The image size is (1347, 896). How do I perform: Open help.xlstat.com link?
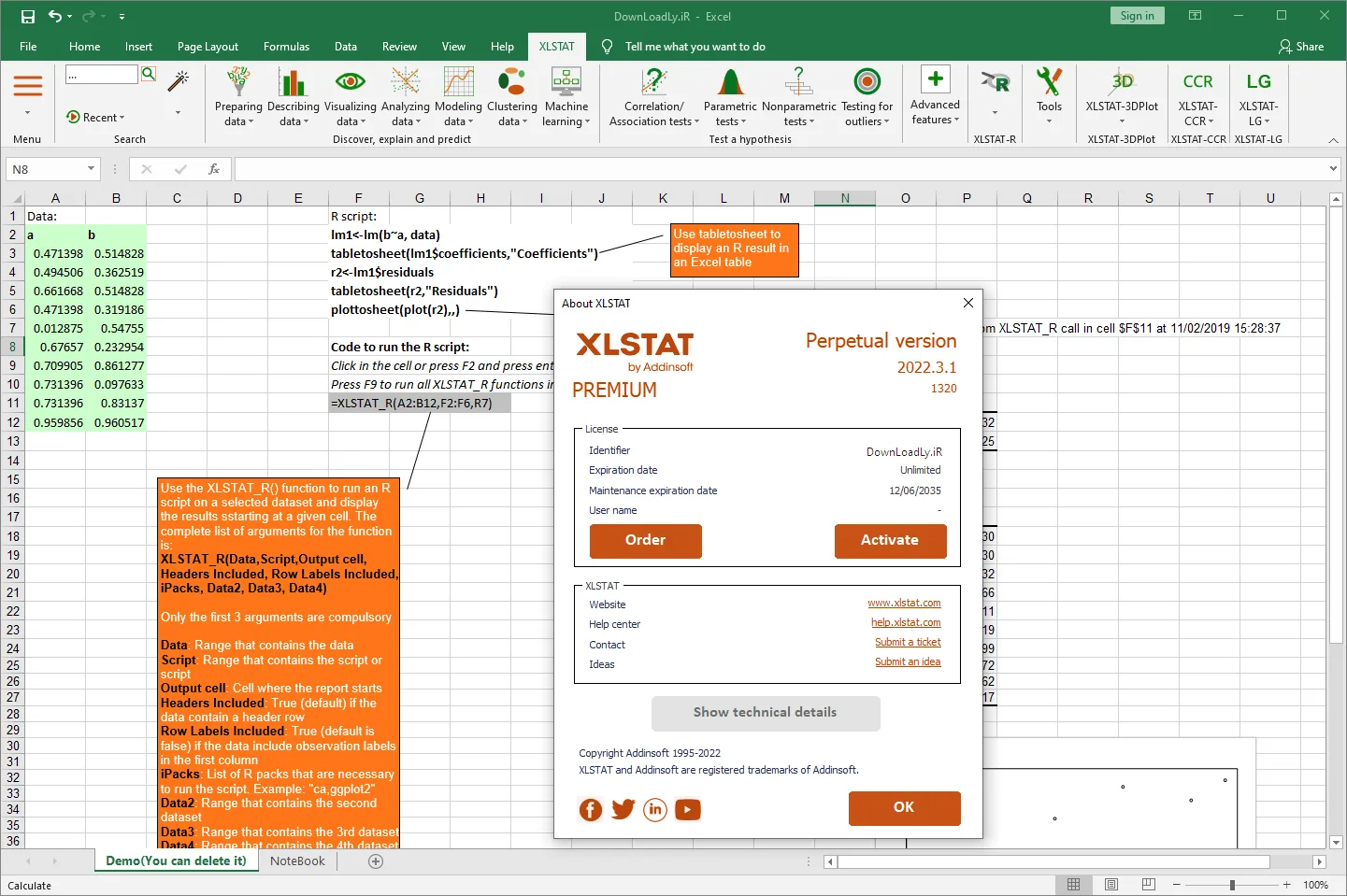click(x=906, y=623)
